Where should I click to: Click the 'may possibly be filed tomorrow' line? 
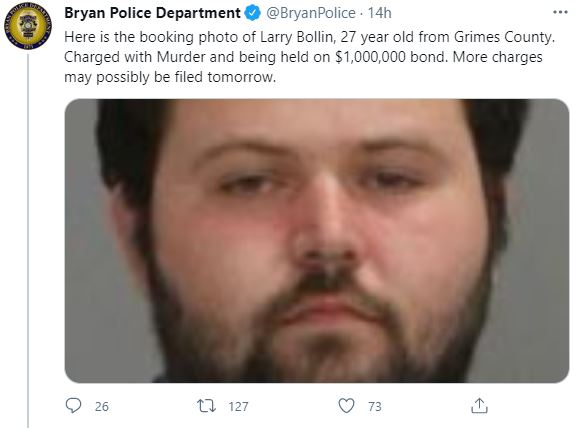(170, 77)
